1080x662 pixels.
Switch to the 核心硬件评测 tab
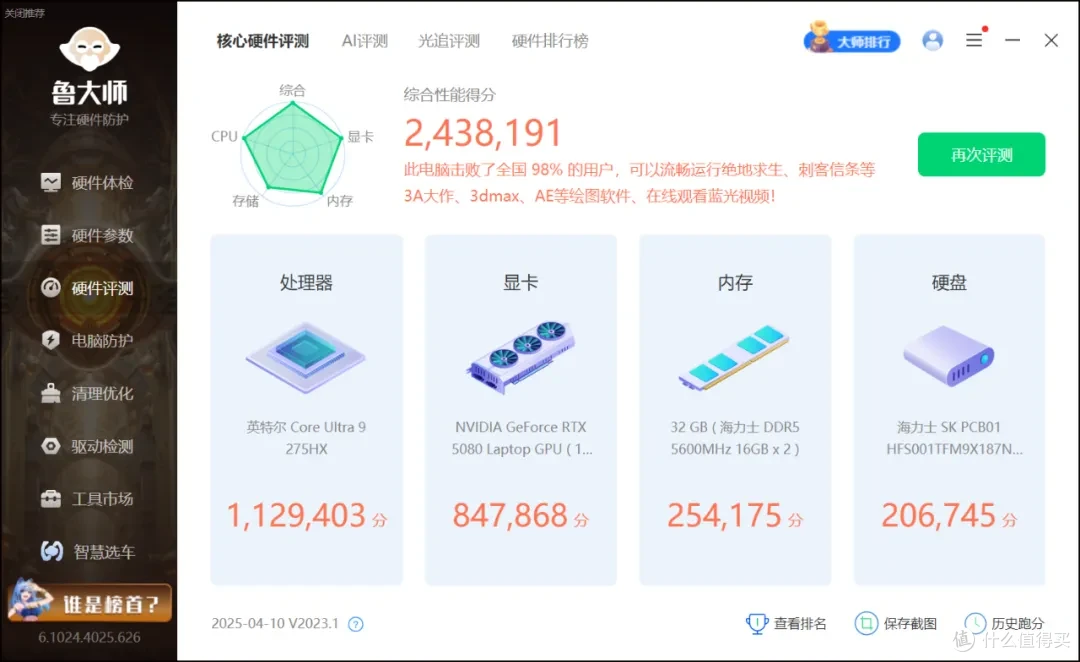(x=262, y=41)
